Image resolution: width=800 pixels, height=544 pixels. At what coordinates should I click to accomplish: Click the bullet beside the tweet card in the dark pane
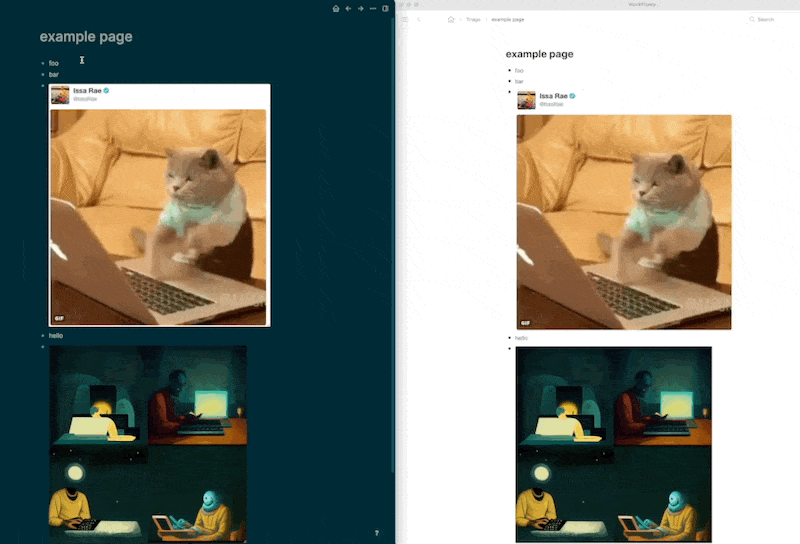tap(42, 86)
